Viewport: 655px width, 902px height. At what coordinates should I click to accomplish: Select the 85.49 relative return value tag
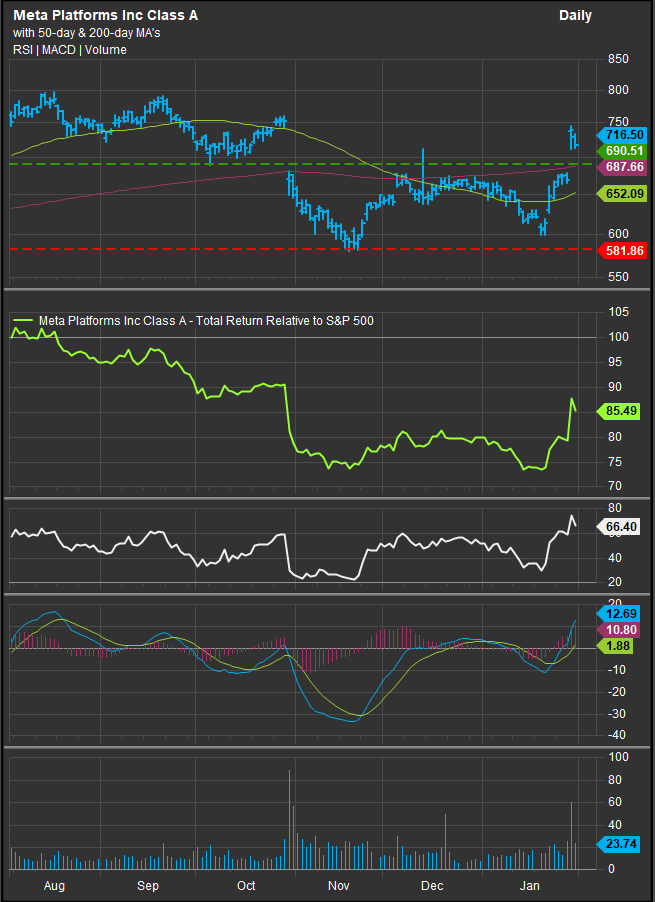[624, 410]
